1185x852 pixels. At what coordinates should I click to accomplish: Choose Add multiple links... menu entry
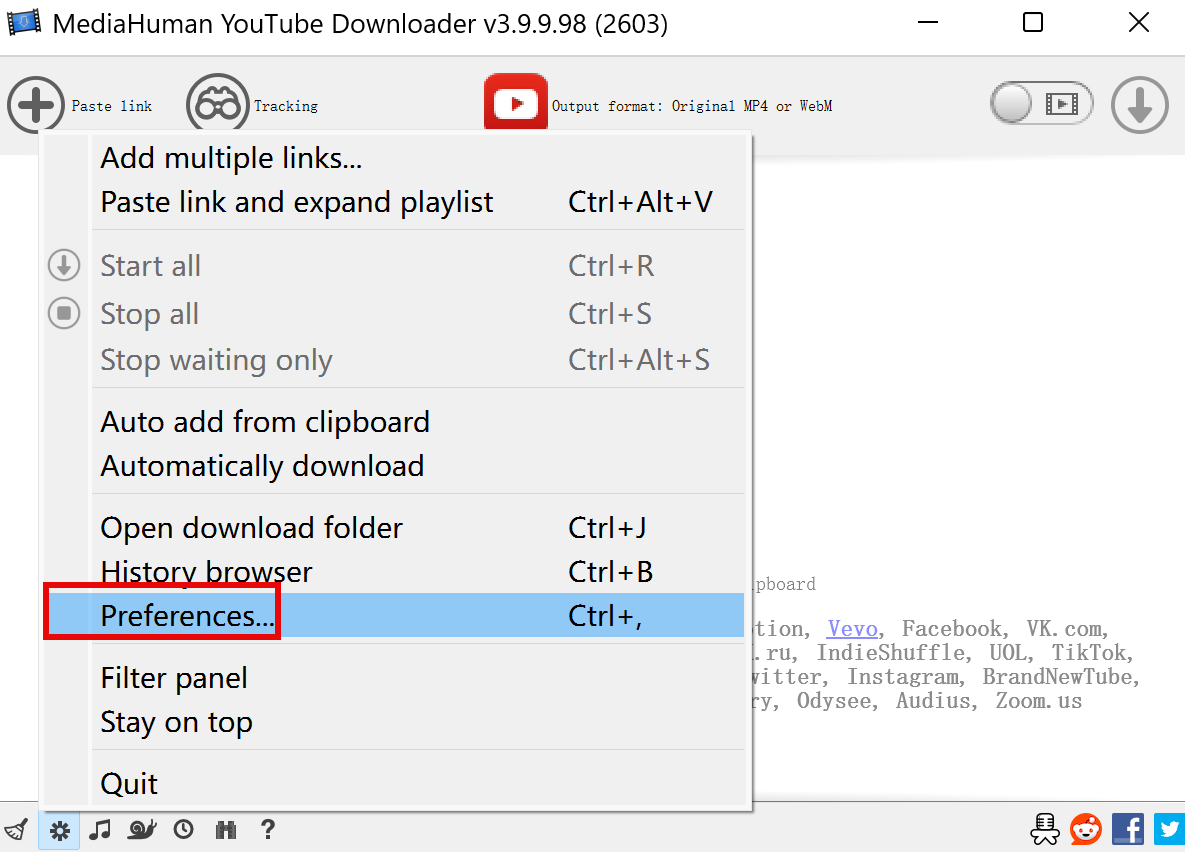pos(231,158)
